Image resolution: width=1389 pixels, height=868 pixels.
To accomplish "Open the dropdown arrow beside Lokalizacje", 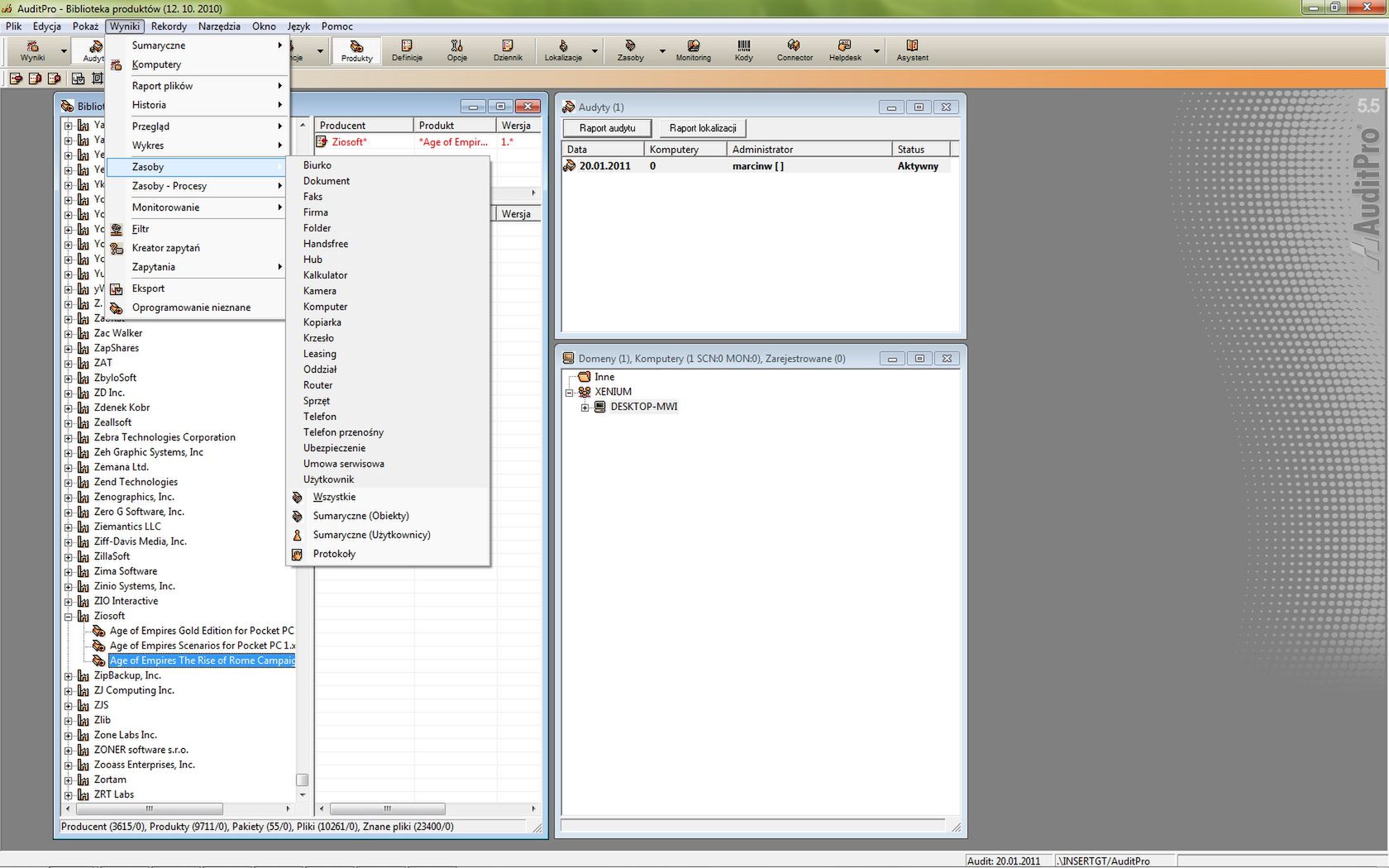I will [x=594, y=51].
